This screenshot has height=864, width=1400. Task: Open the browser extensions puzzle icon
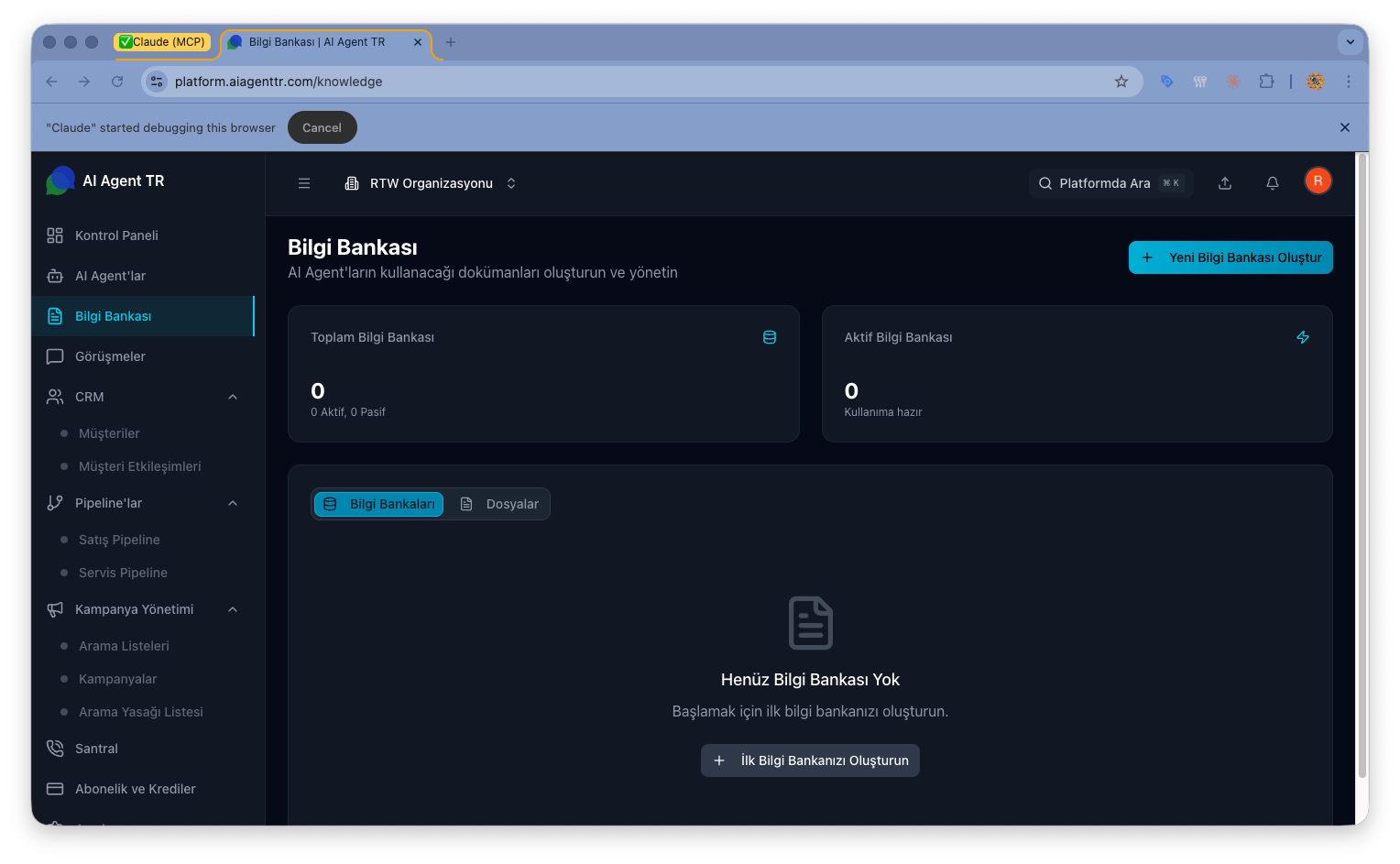1266,82
